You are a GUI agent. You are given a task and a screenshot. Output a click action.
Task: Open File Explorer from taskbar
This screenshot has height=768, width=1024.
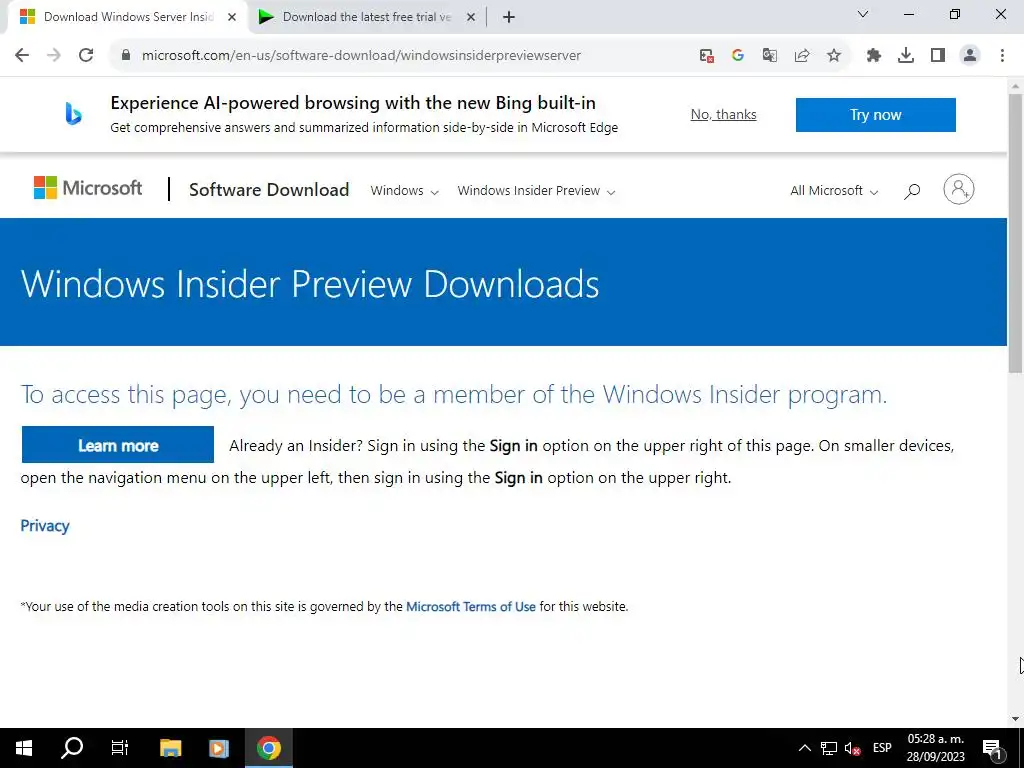[170, 748]
